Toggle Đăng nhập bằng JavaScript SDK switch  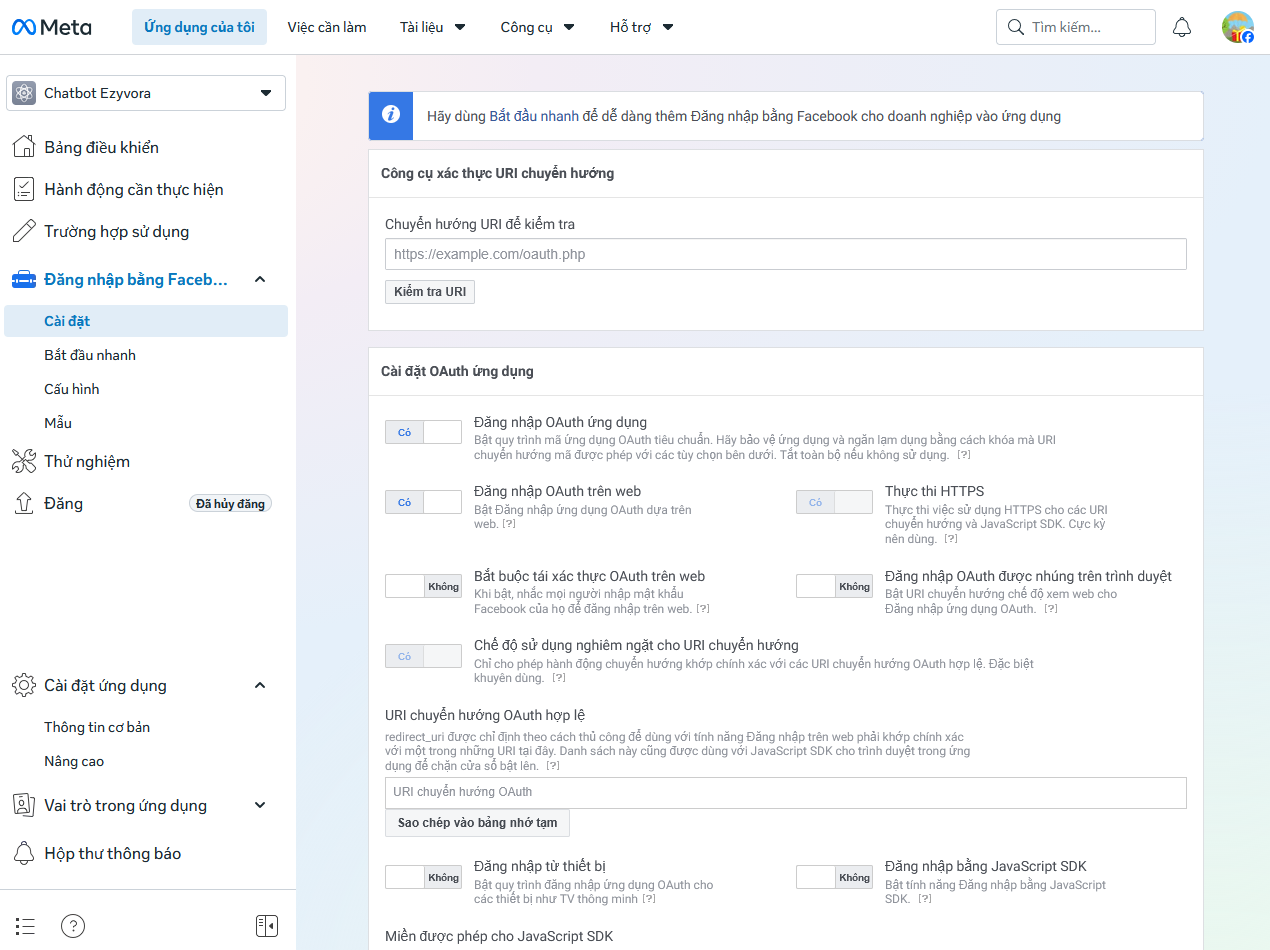834,877
